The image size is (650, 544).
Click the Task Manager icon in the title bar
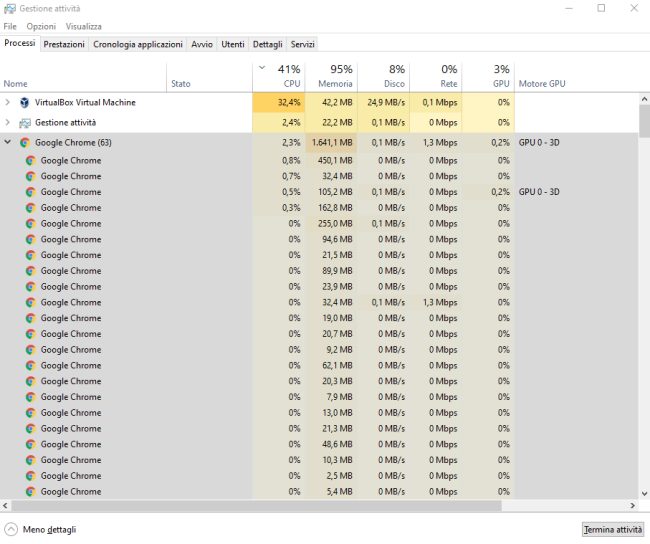(10, 8)
